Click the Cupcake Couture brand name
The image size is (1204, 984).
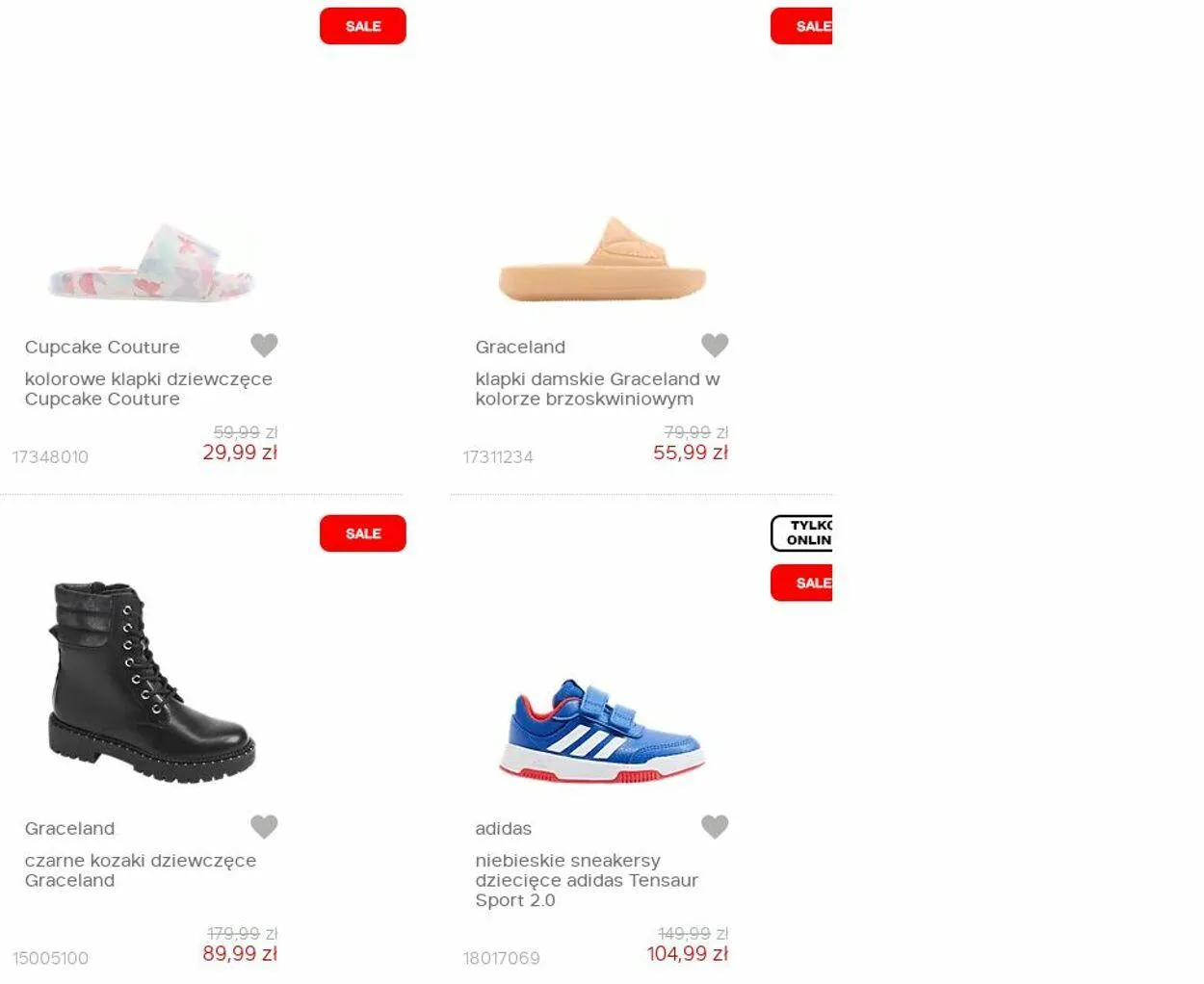click(x=102, y=347)
